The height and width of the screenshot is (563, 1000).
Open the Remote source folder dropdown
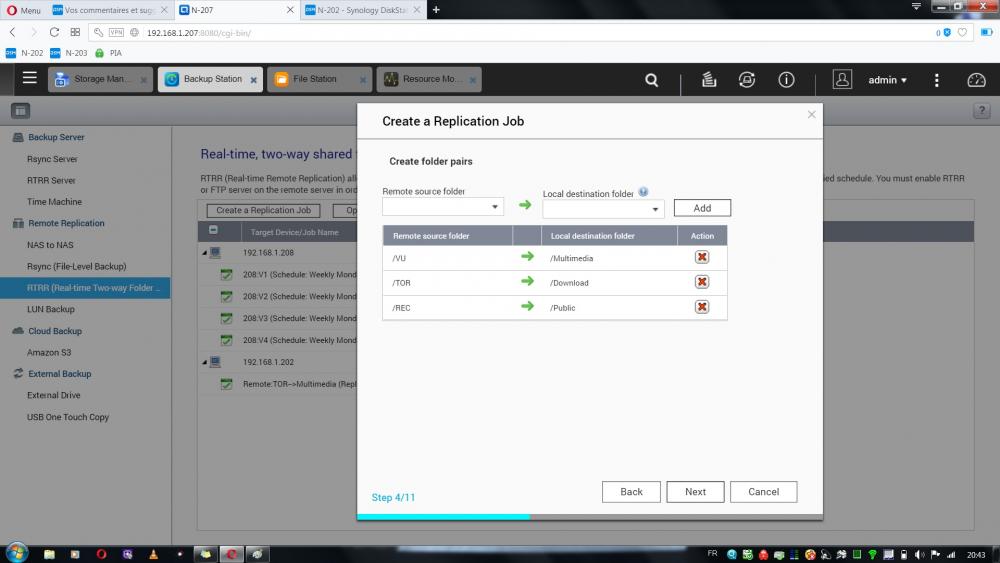coord(442,208)
